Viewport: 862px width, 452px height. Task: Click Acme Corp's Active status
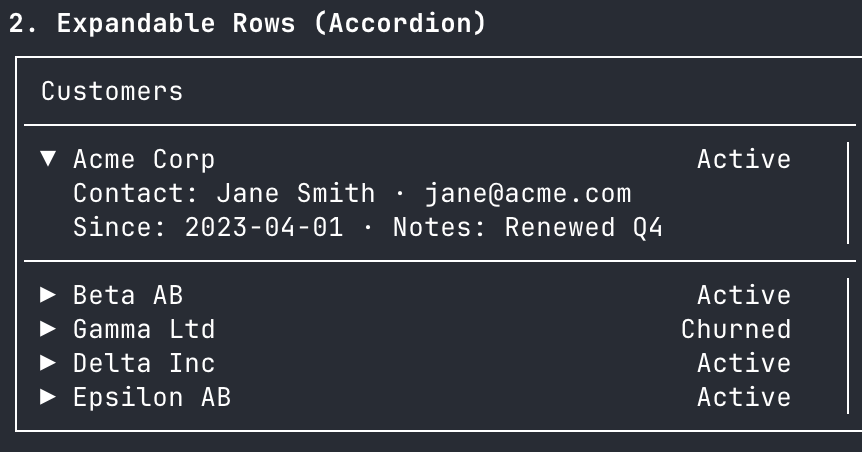(x=744, y=159)
